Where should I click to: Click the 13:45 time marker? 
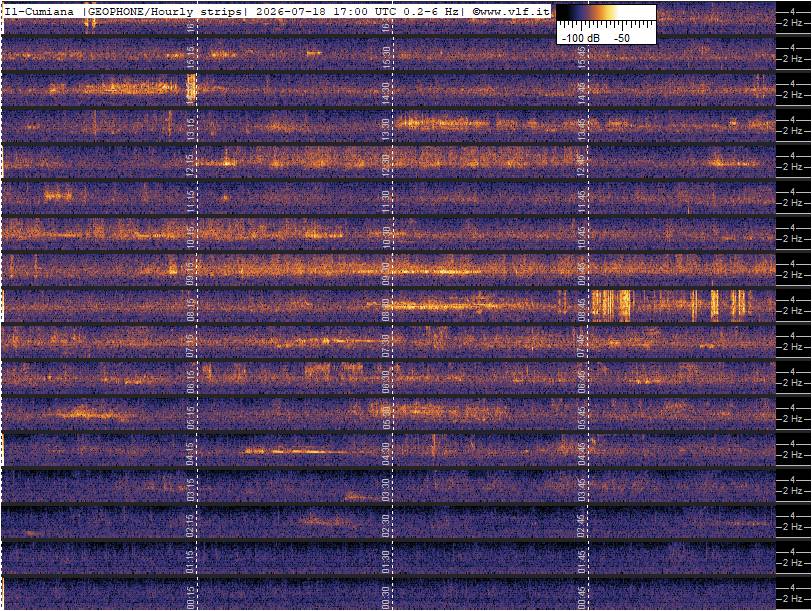[582, 130]
